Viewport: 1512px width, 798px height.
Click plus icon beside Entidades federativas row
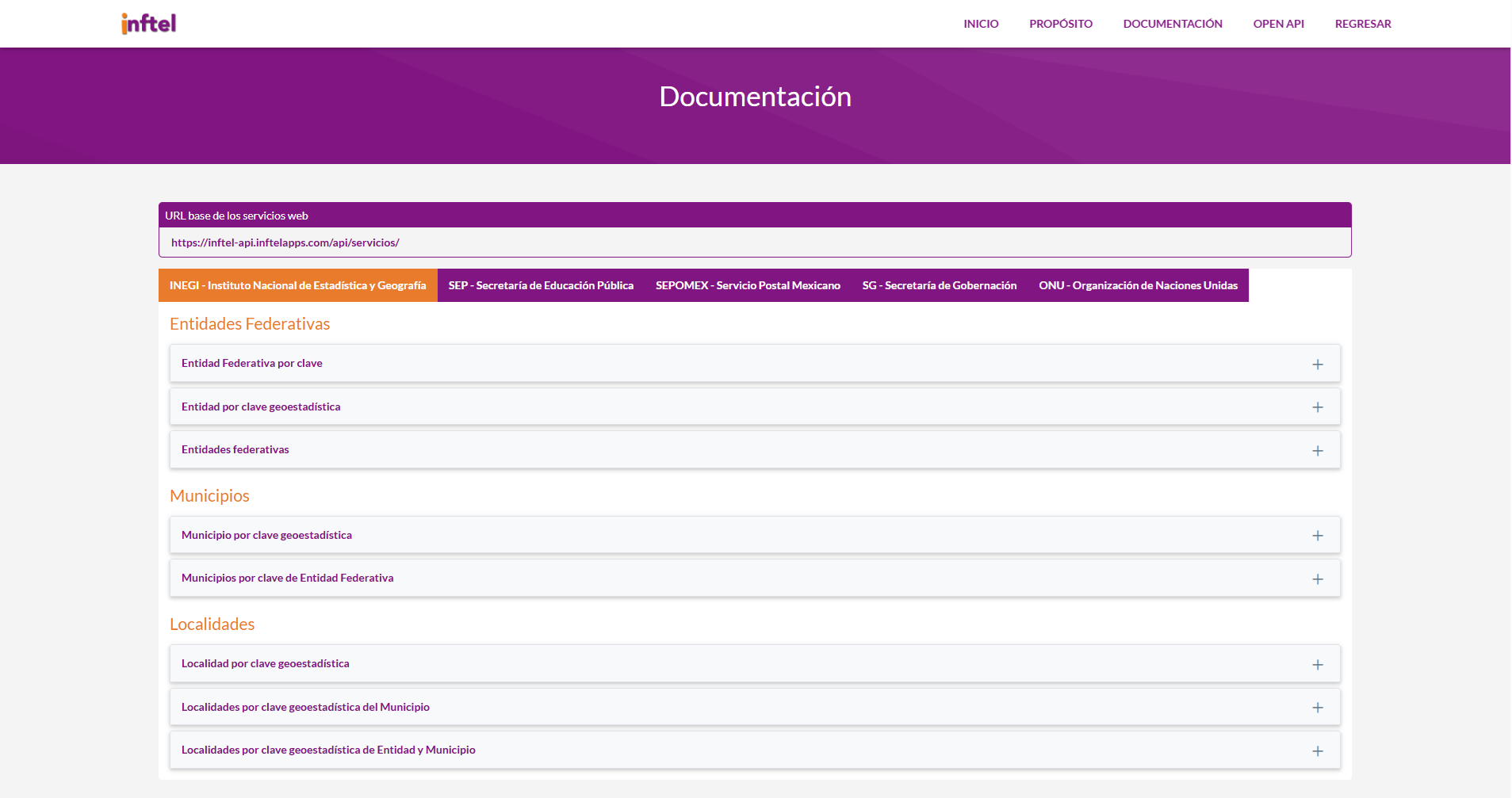[x=1317, y=451]
